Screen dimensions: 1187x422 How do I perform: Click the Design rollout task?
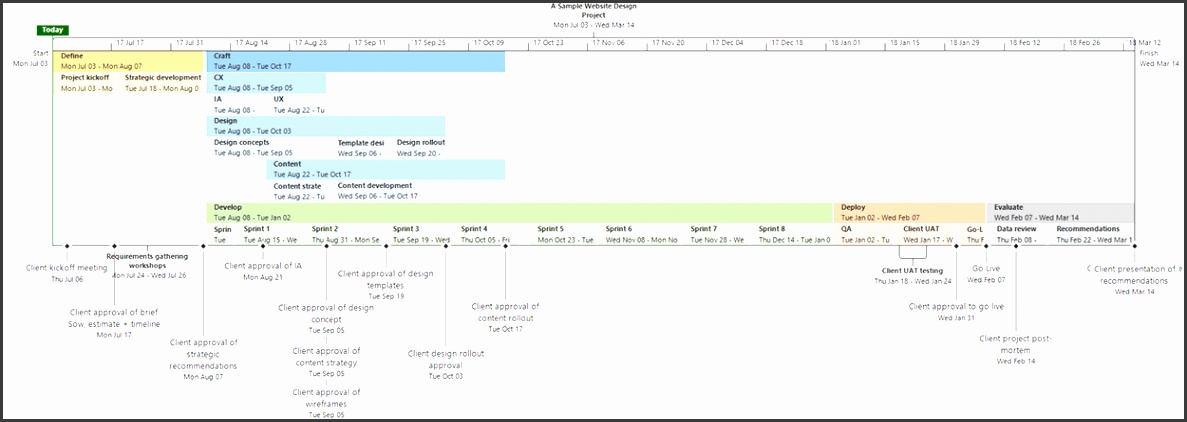point(421,147)
